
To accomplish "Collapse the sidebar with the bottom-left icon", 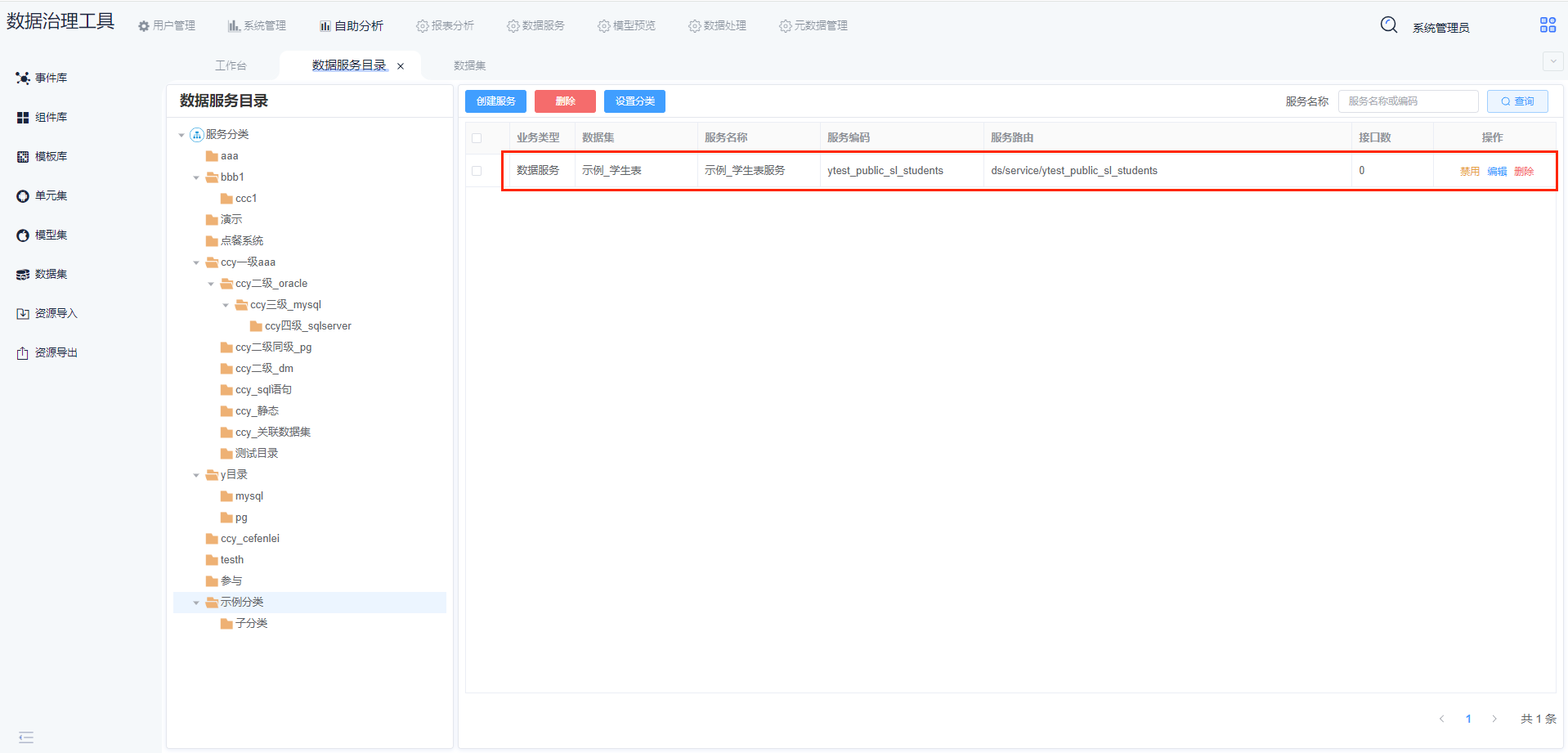I will [x=26, y=737].
